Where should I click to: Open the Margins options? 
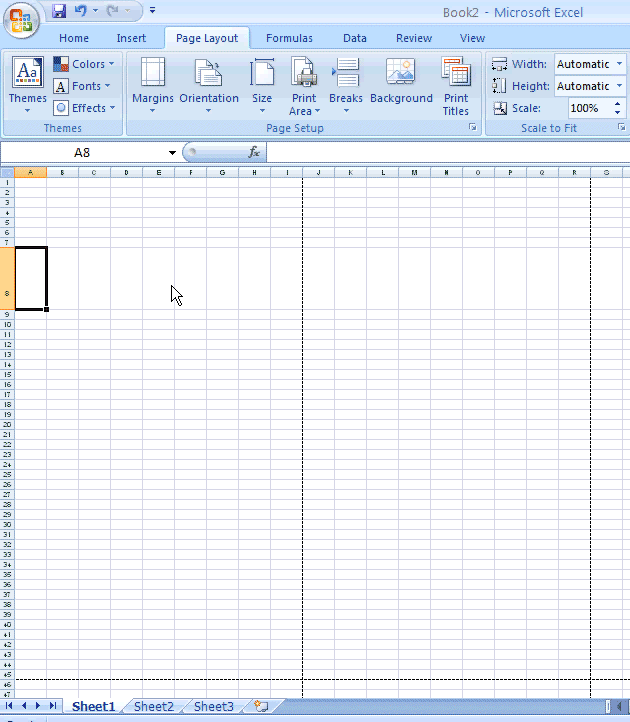coord(153,85)
